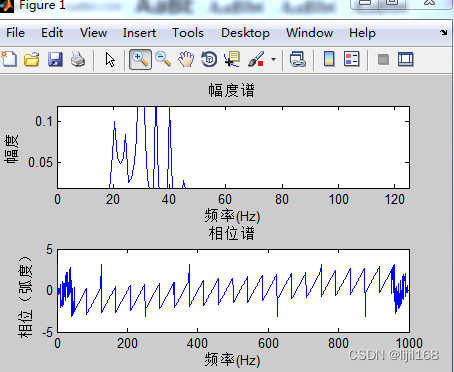This screenshot has height=372, width=454.
Task: Click the dock figure arrow at menu bar right
Action: [444, 32]
